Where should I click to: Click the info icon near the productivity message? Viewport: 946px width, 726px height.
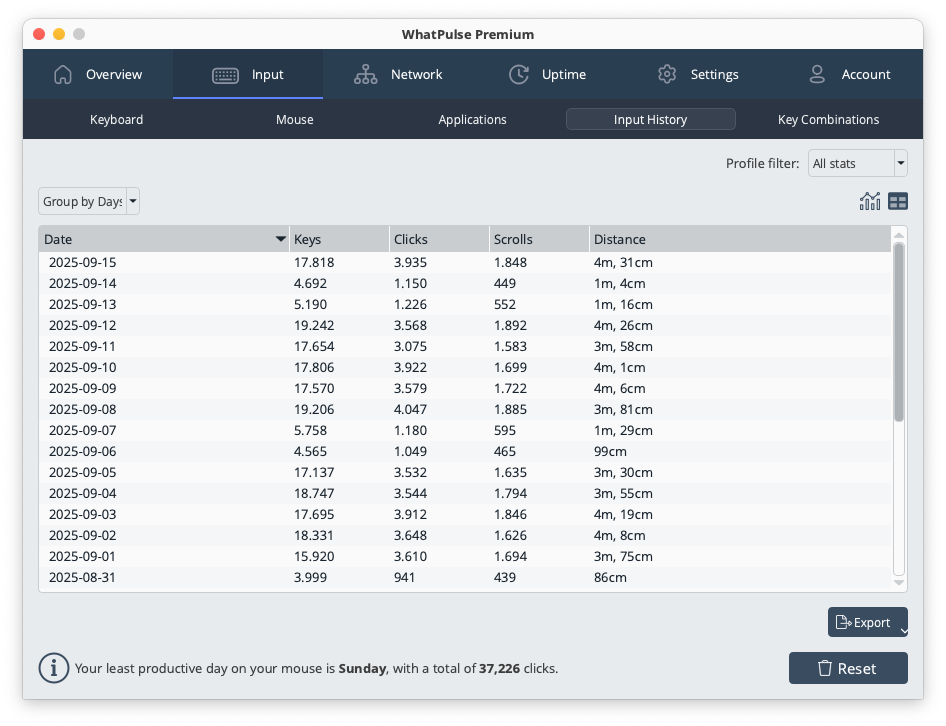[x=54, y=668]
